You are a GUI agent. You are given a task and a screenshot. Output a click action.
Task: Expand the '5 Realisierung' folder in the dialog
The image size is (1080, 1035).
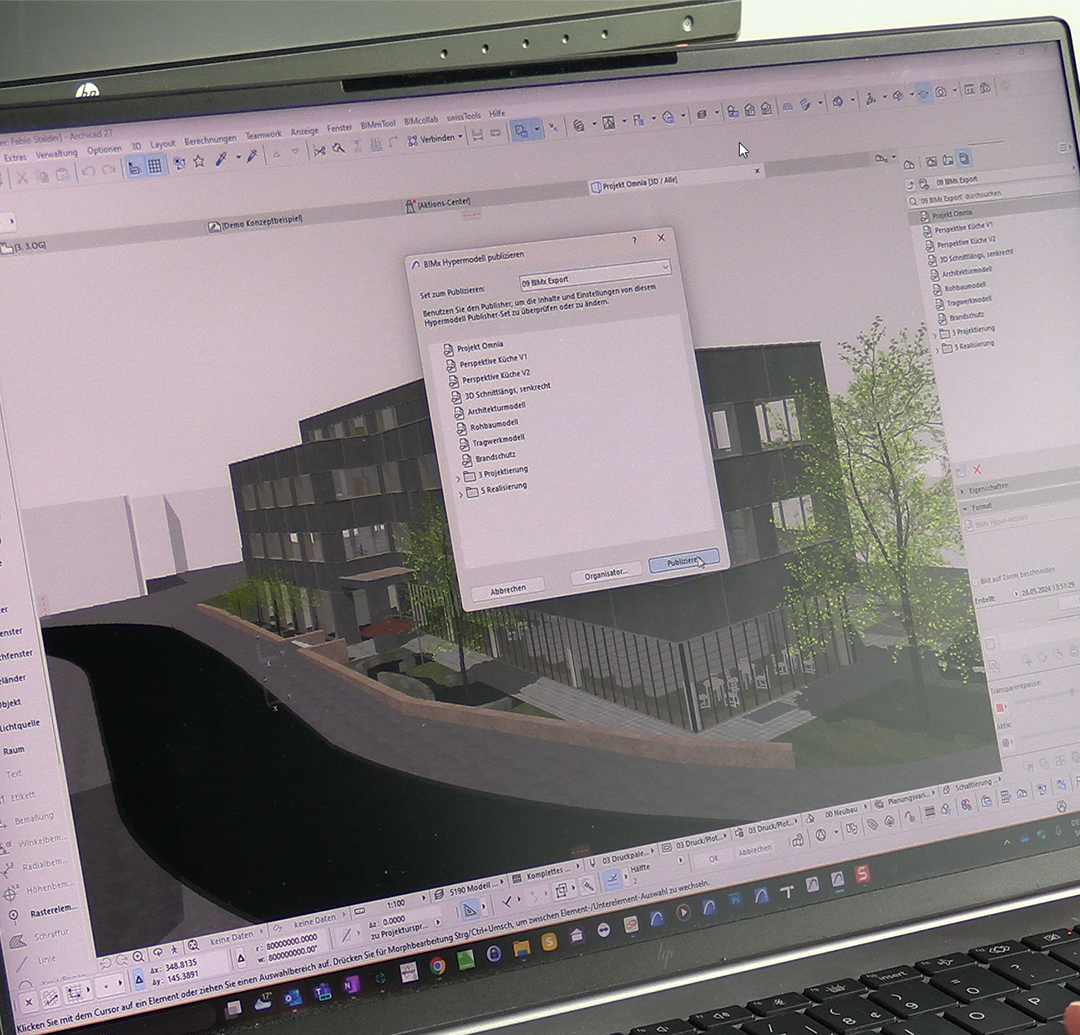461,494
